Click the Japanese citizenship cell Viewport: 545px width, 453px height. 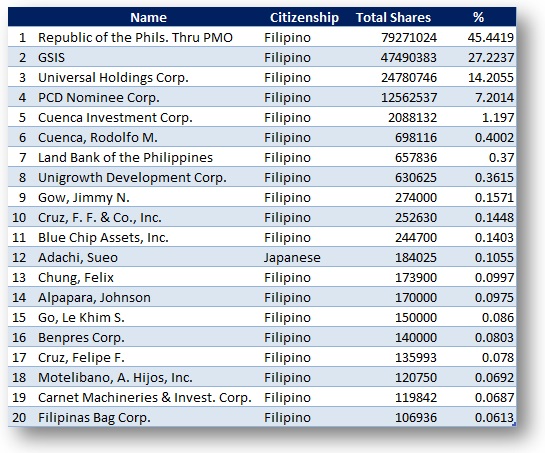[292, 258]
